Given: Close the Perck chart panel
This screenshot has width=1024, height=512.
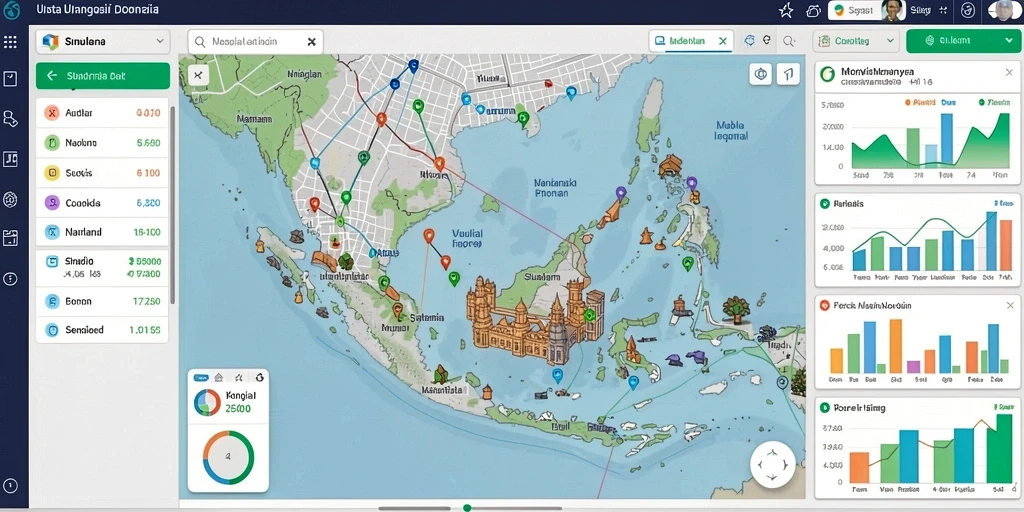Looking at the screenshot, I should 1009,305.
